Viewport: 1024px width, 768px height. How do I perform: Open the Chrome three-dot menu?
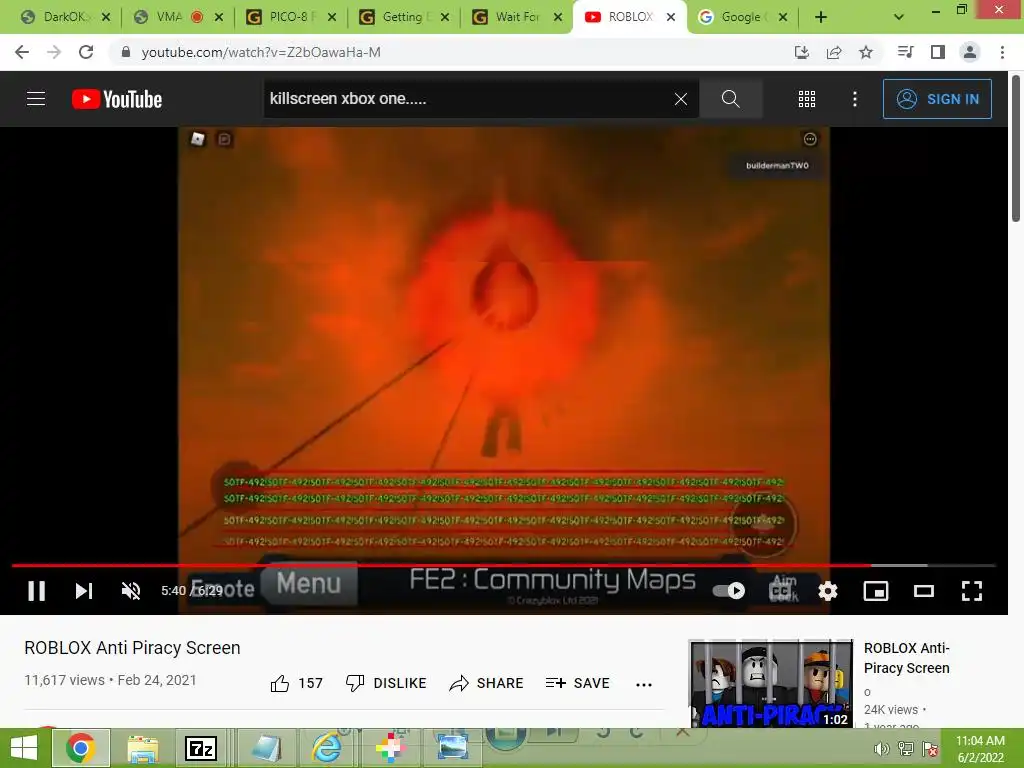coord(1002,52)
